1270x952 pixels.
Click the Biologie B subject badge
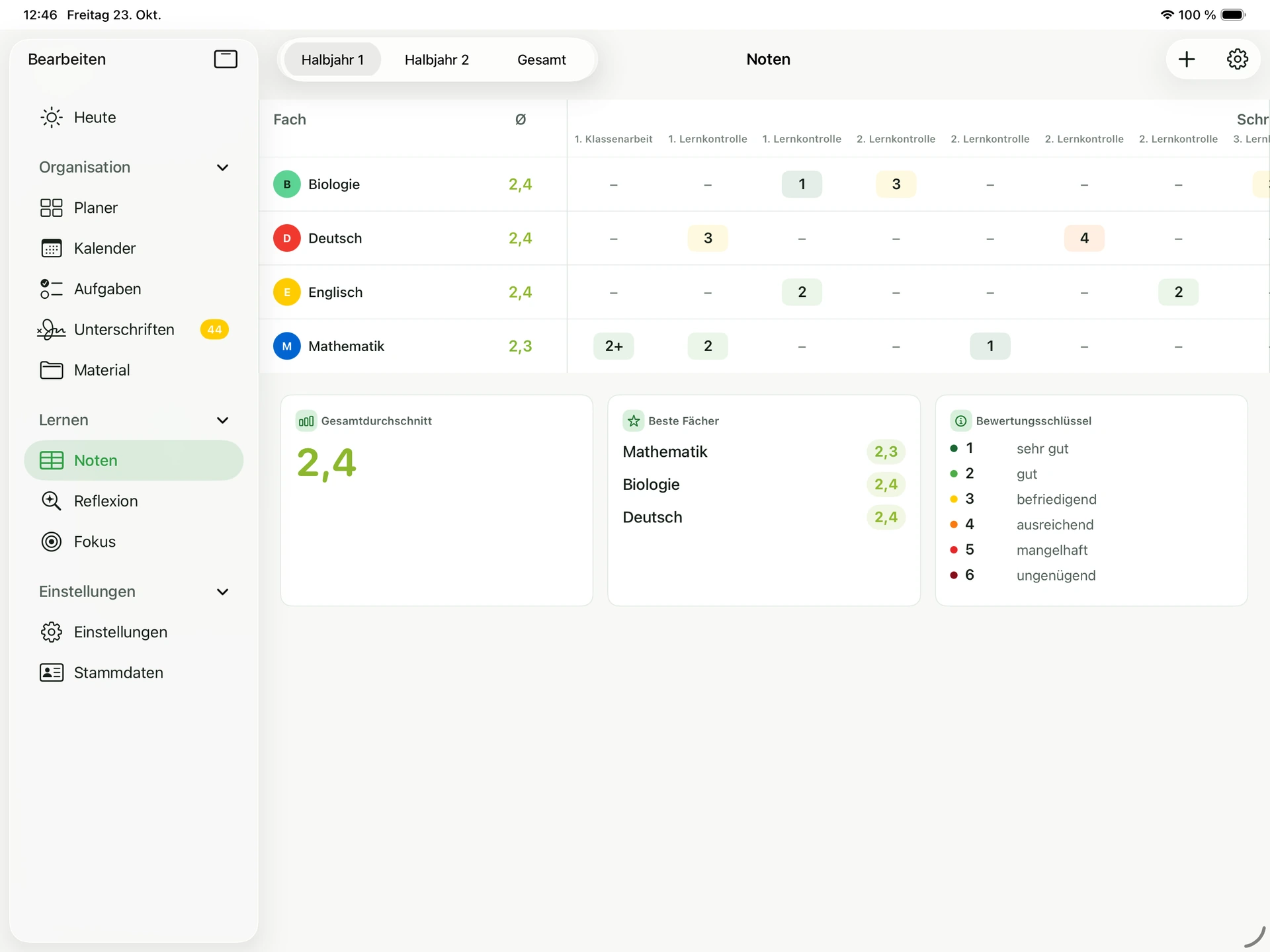pos(287,184)
